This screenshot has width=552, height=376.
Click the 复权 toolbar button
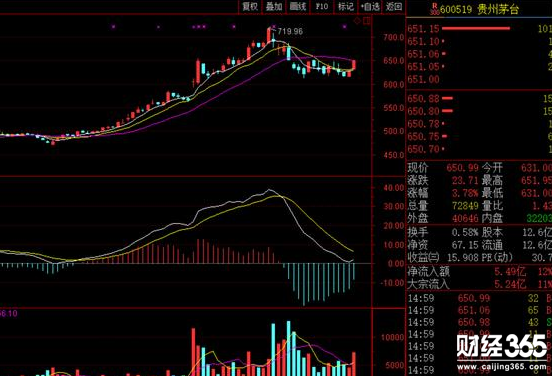[250, 6]
